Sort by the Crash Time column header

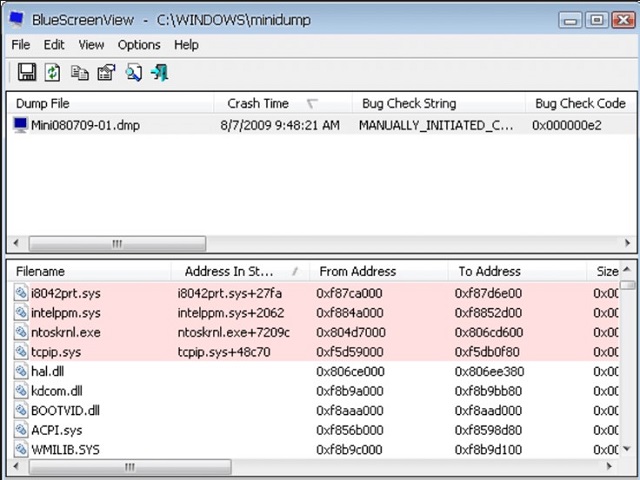(x=258, y=103)
